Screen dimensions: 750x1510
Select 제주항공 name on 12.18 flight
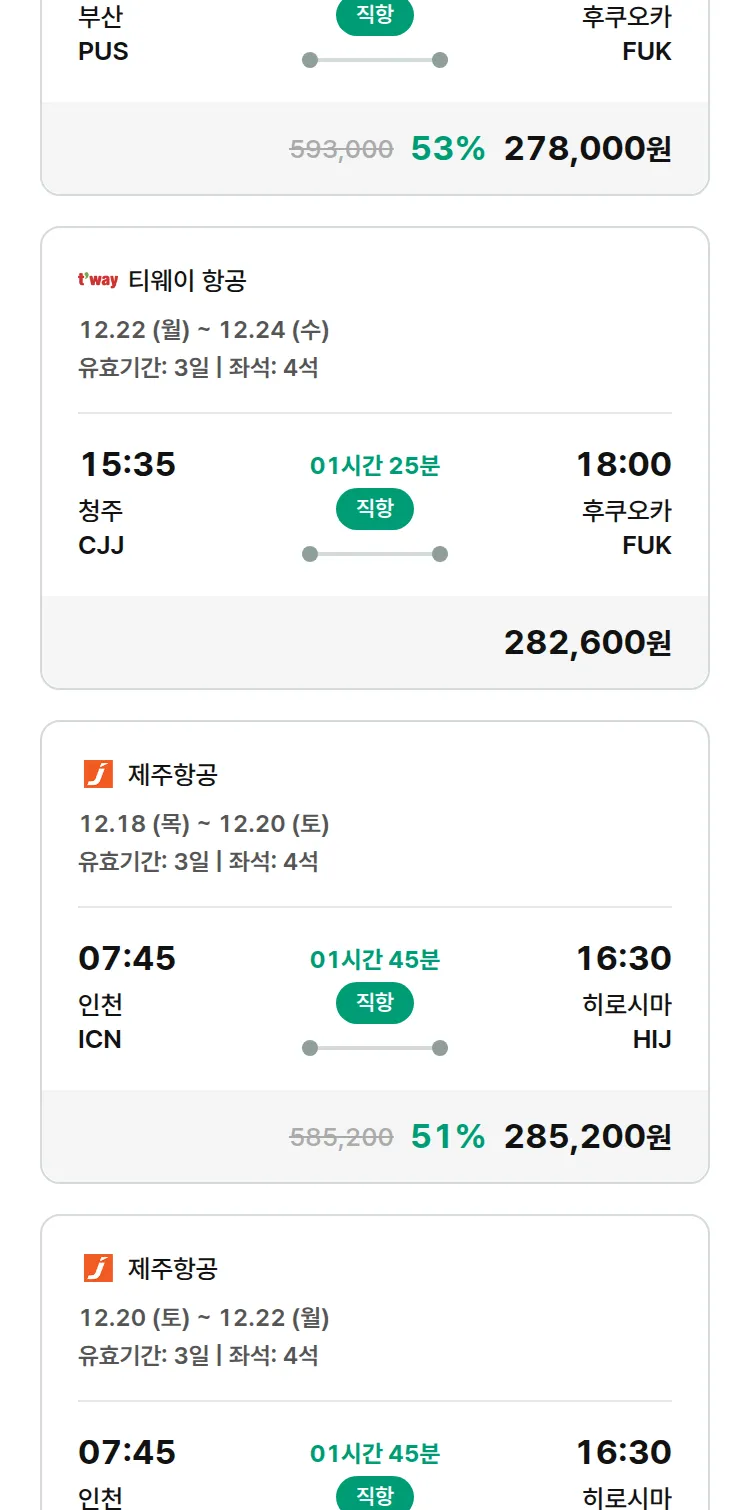coord(173,774)
